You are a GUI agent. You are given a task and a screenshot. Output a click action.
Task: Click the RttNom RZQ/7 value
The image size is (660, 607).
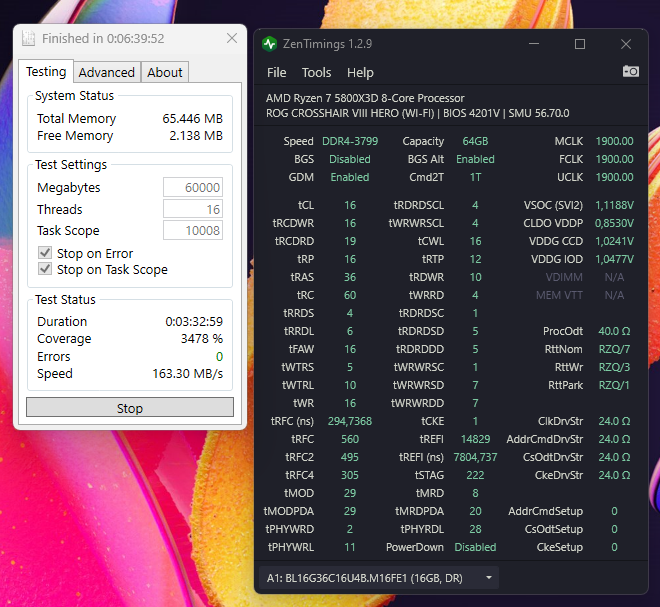pyautogui.click(x=614, y=349)
